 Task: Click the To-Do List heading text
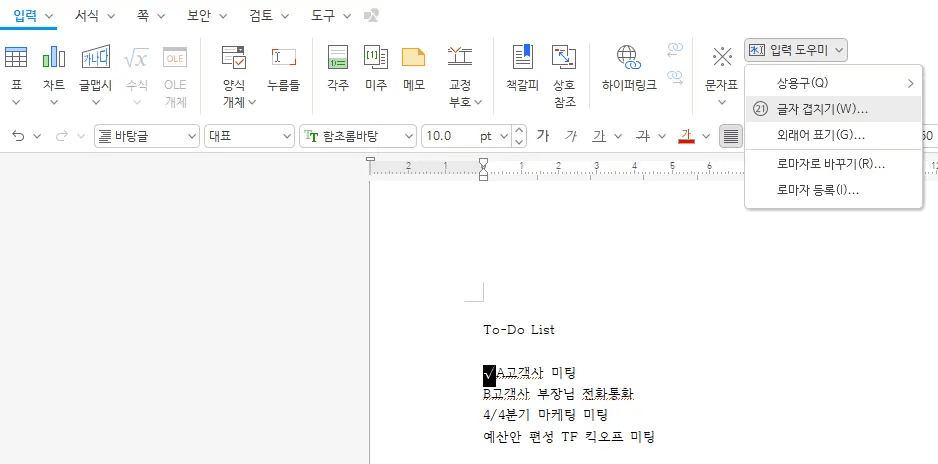[x=519, y=329]
